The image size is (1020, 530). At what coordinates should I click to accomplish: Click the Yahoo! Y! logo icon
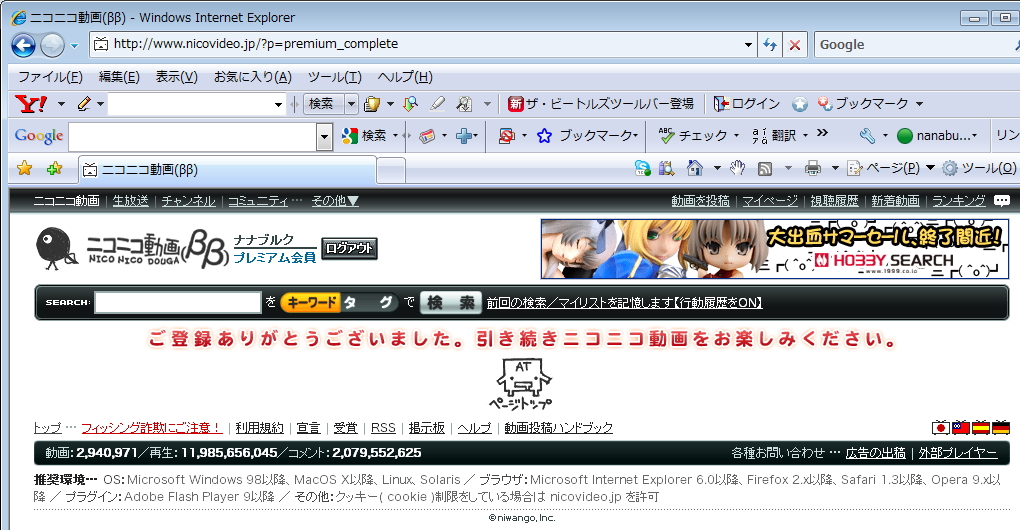pyautogui.click(x=31, y=104)
